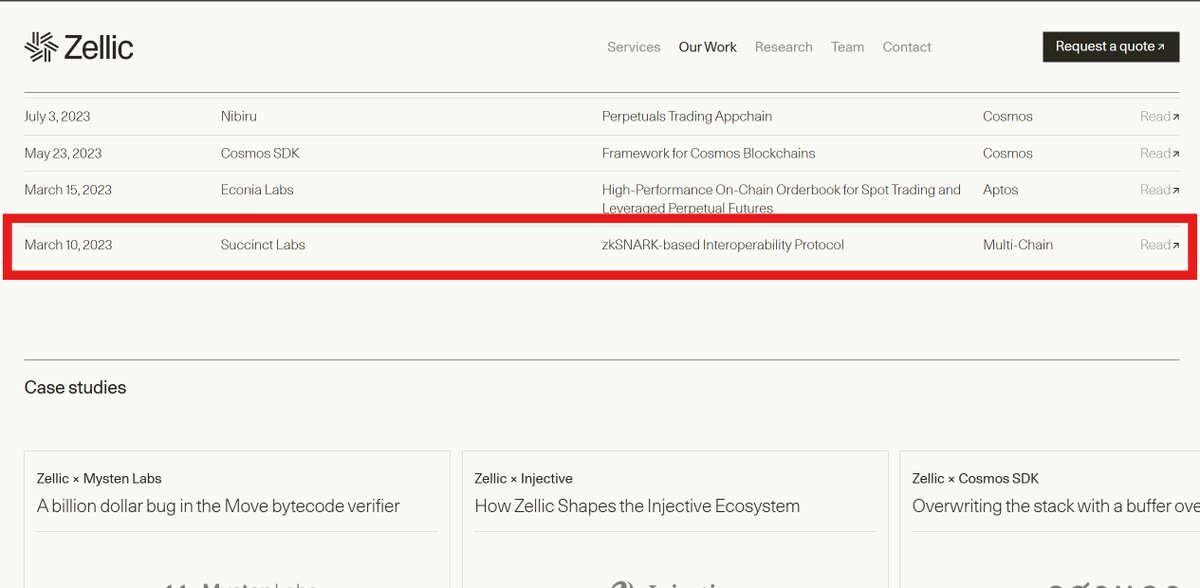The image size is (1200, 588).
Task: Click the Cosmos chain label in Nibiru row
Action: (x=1008, y=116)
